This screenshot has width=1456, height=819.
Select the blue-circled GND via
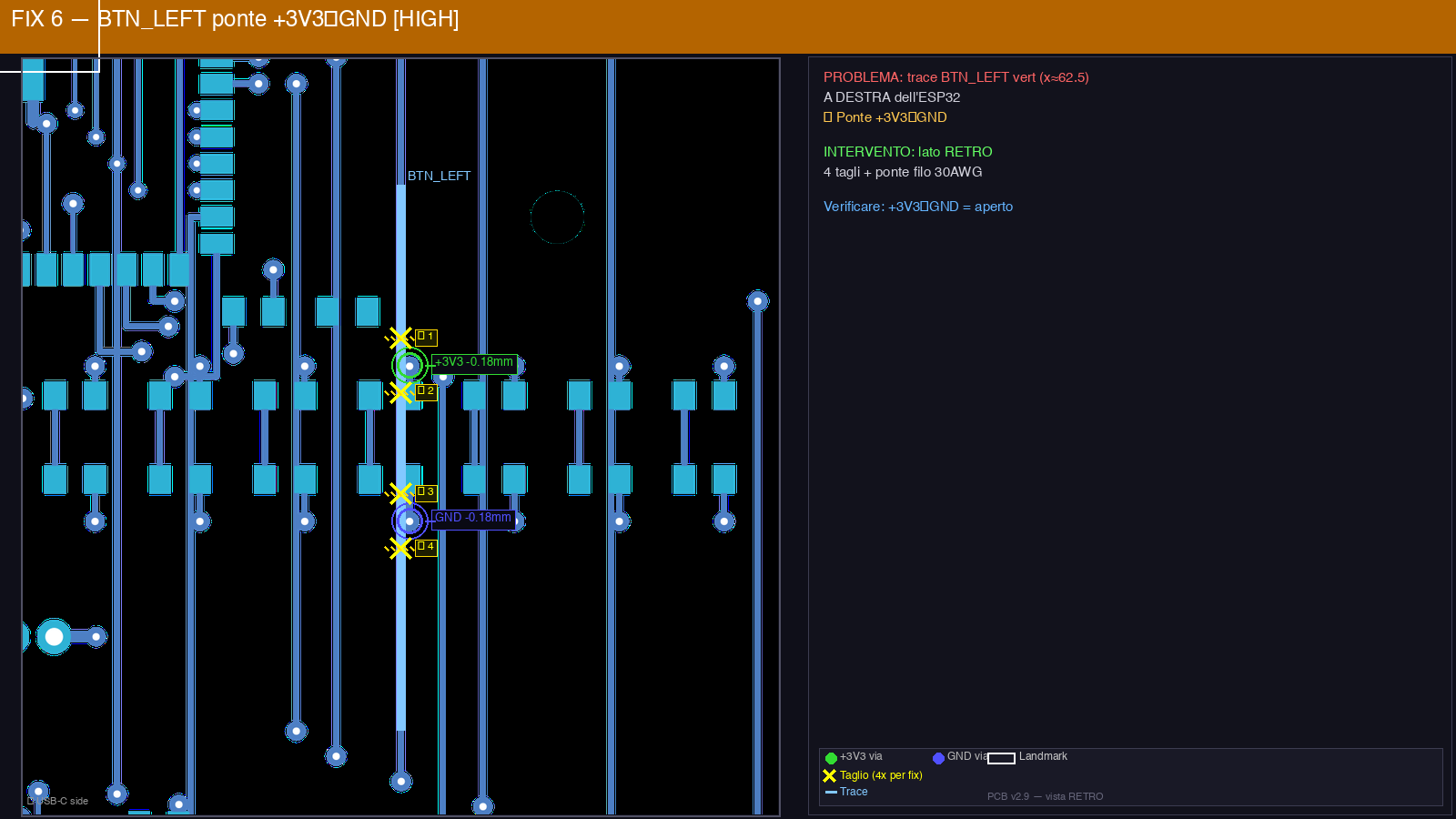tap(409, 521)
